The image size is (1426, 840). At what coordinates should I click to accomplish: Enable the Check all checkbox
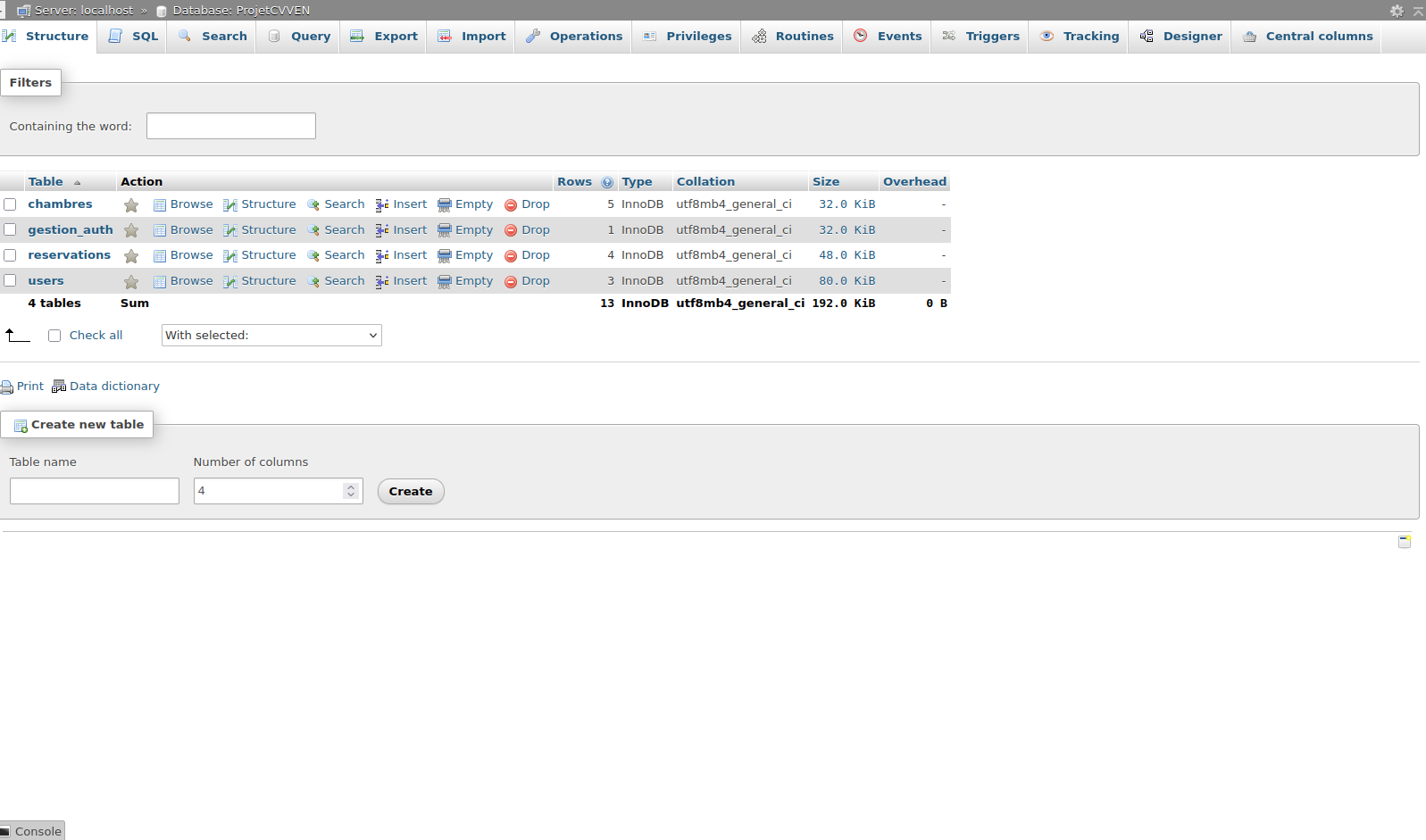54,336
